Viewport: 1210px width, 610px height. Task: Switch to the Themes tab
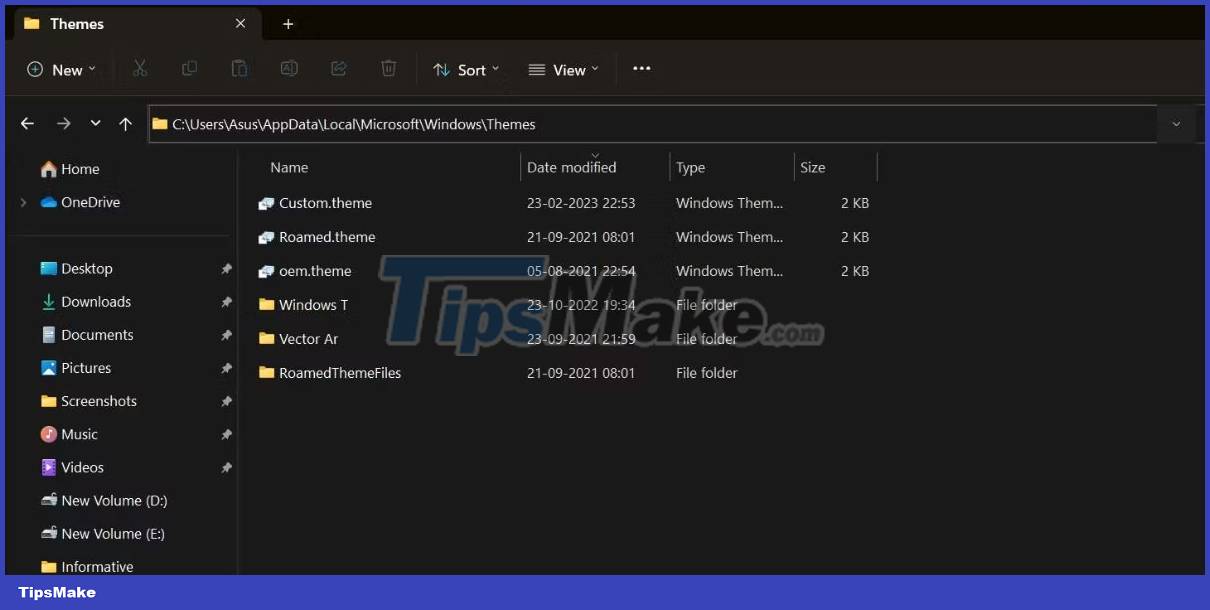click(80, 23)
